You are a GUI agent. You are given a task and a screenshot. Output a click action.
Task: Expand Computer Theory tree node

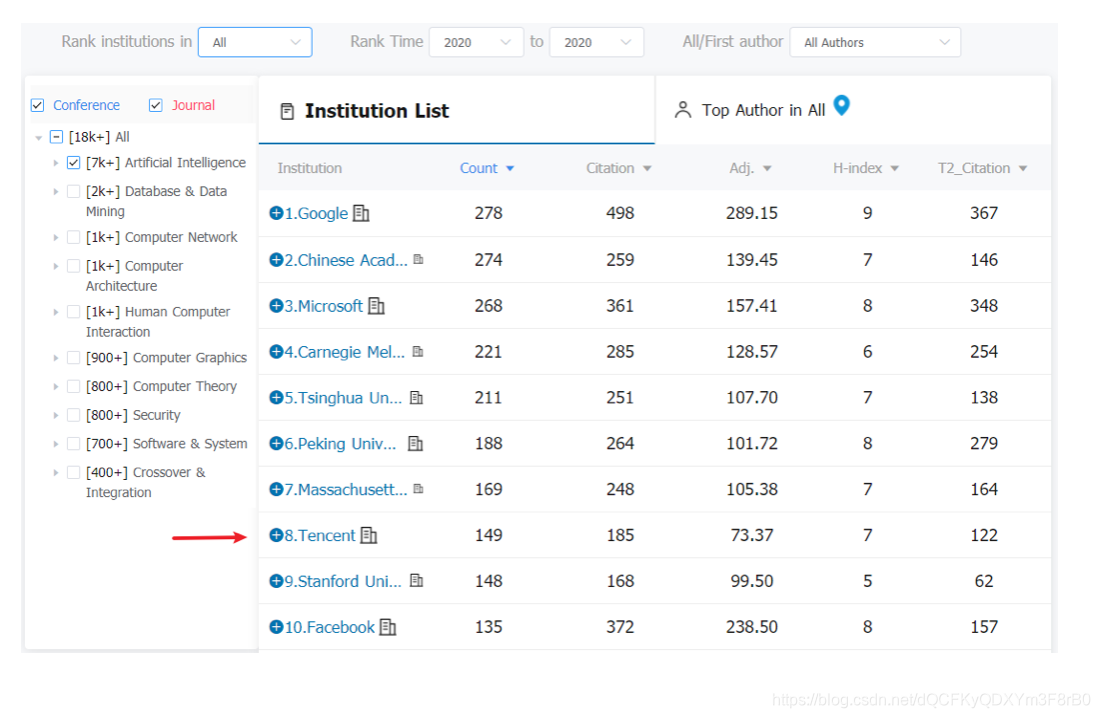point(55,387)
